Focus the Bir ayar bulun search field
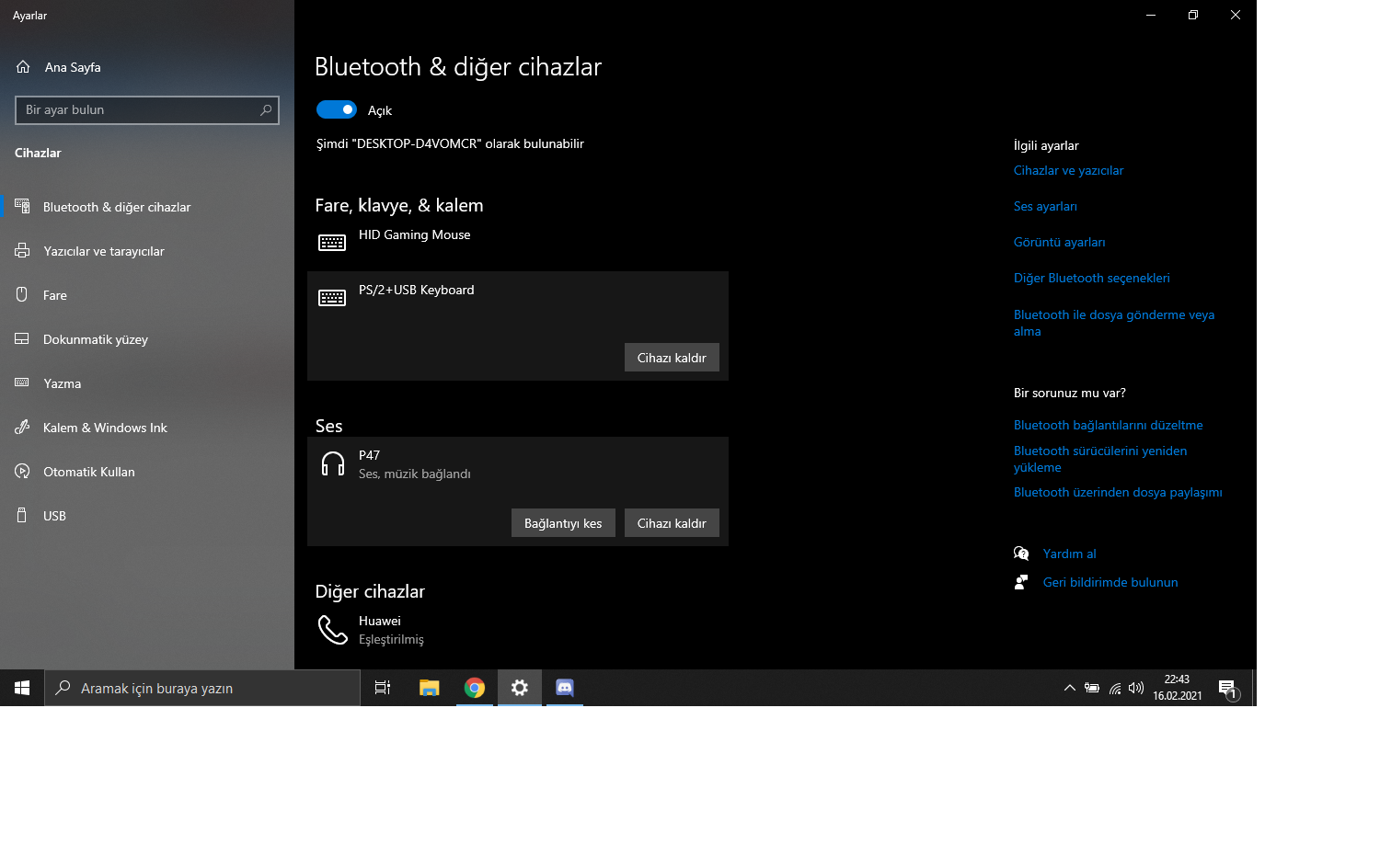Screen dimensions: 1380x868 [147, 110]
